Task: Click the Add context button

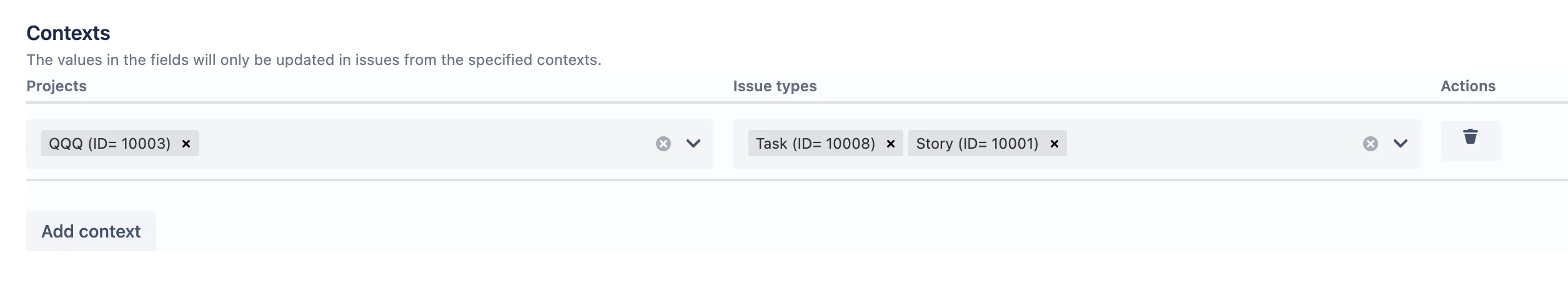Action: point(91,231)
